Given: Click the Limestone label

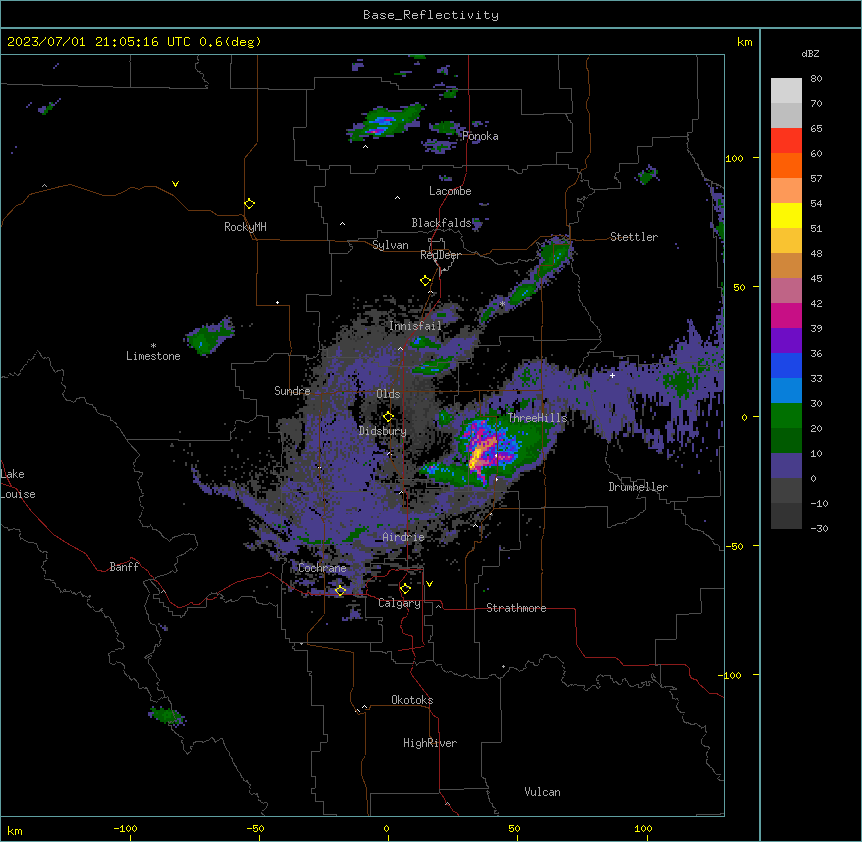Looking at the screenshot, I should [153, 356].
